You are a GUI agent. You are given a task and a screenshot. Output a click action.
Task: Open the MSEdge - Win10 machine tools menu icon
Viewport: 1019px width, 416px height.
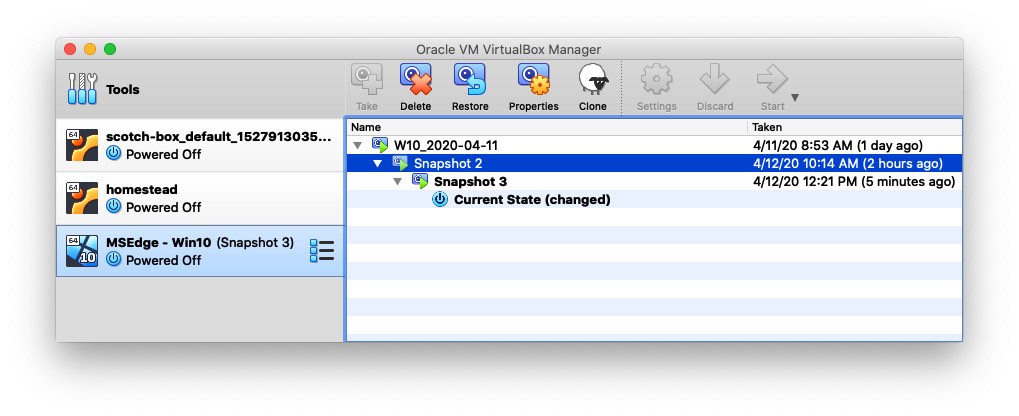322,250
